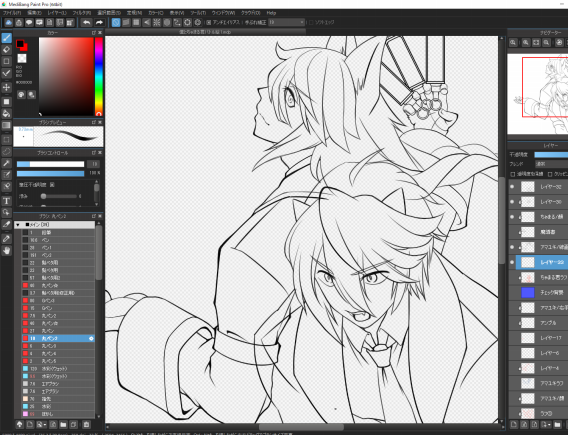Enable the protect alpha checkbox
Screen dimensions: 568x435
coord(513,174)
